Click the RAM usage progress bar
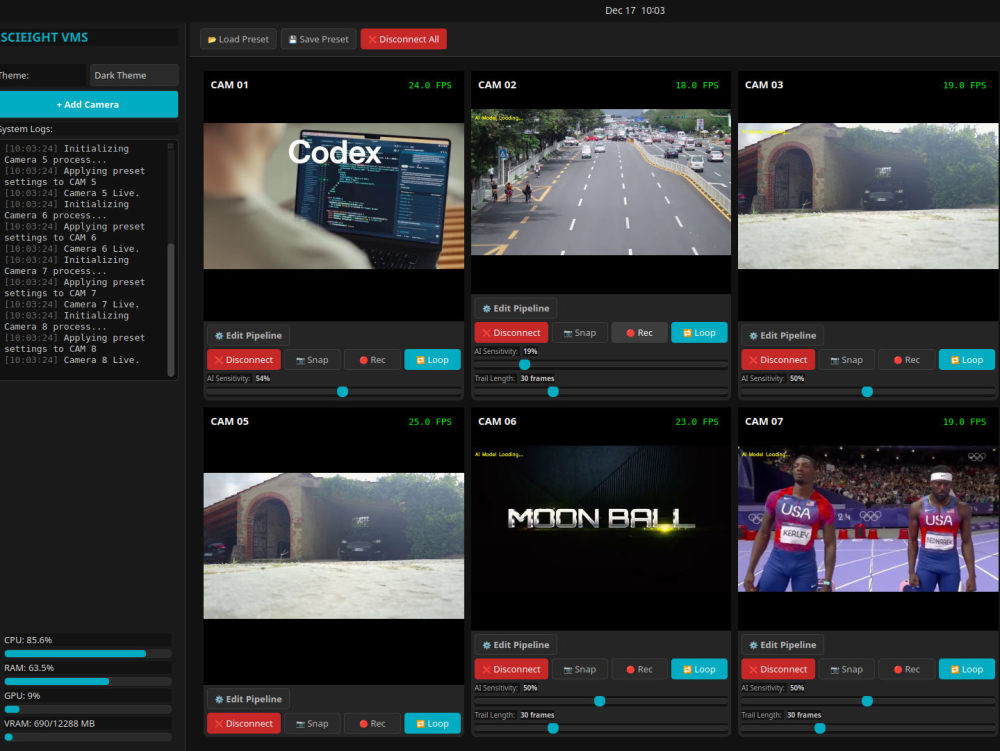Screen dimensions: 1000x751 (88, 682)
